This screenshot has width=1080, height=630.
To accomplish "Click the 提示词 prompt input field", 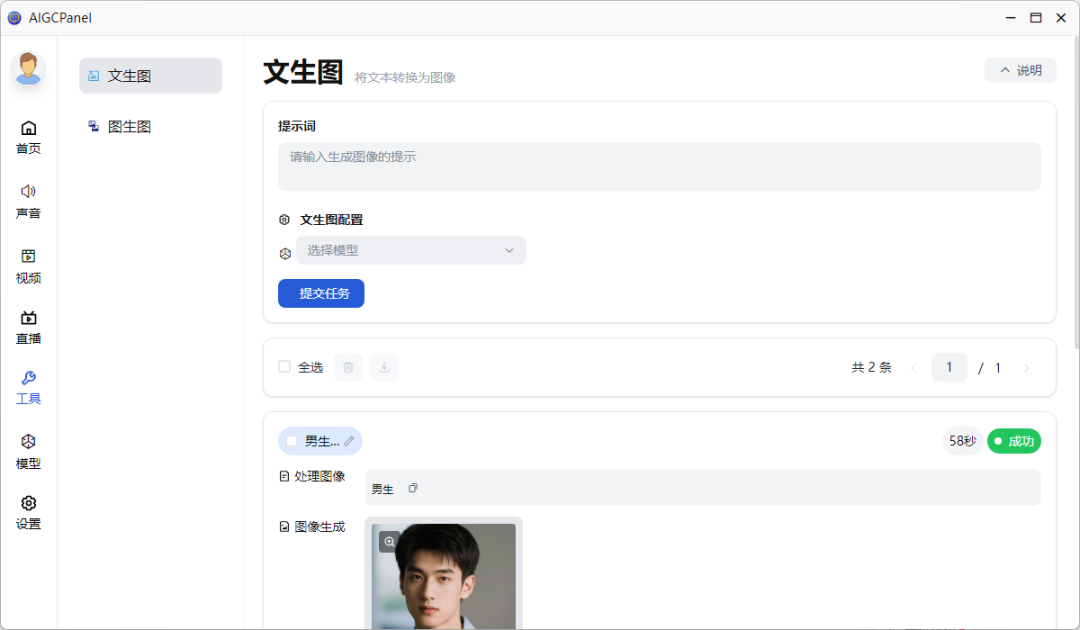I will coord(659,166).
